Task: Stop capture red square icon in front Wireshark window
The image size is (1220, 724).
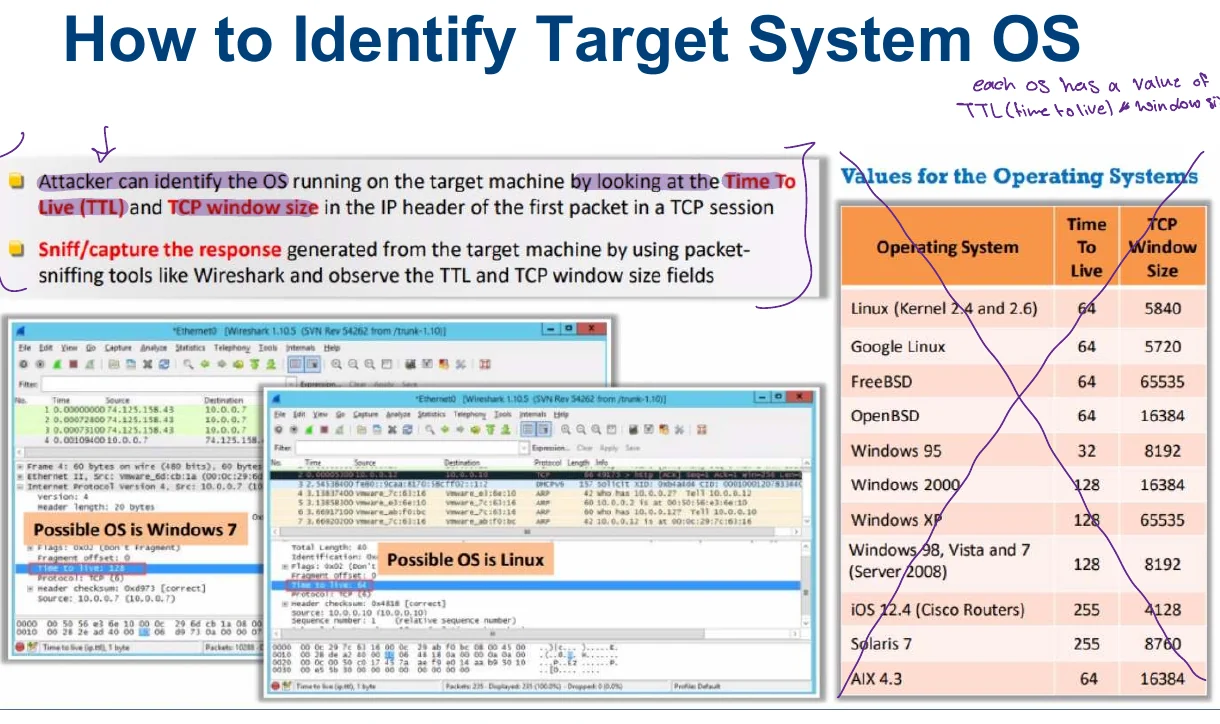Action: [x=324, y=430]
